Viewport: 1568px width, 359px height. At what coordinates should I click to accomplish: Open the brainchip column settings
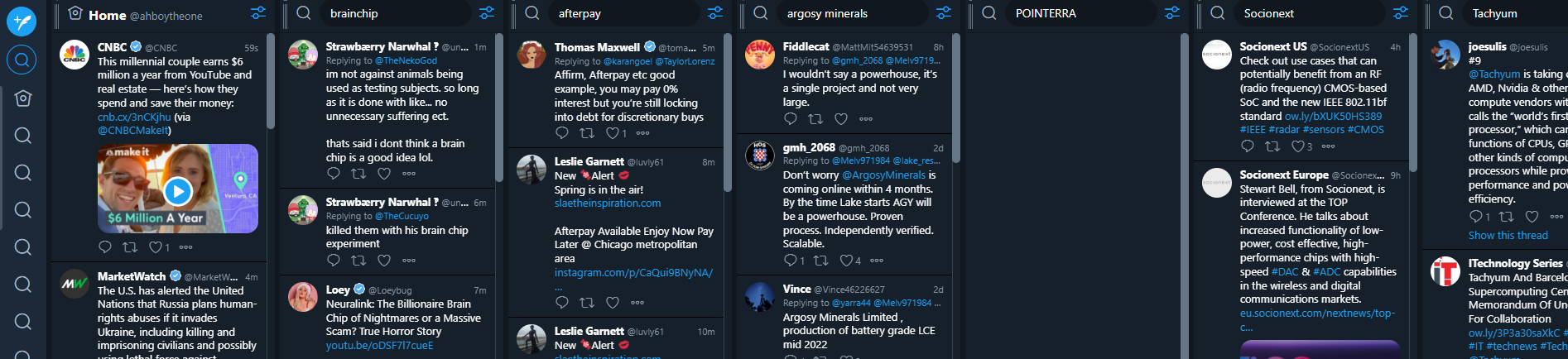pyautogui.click(x=487, y=13)
